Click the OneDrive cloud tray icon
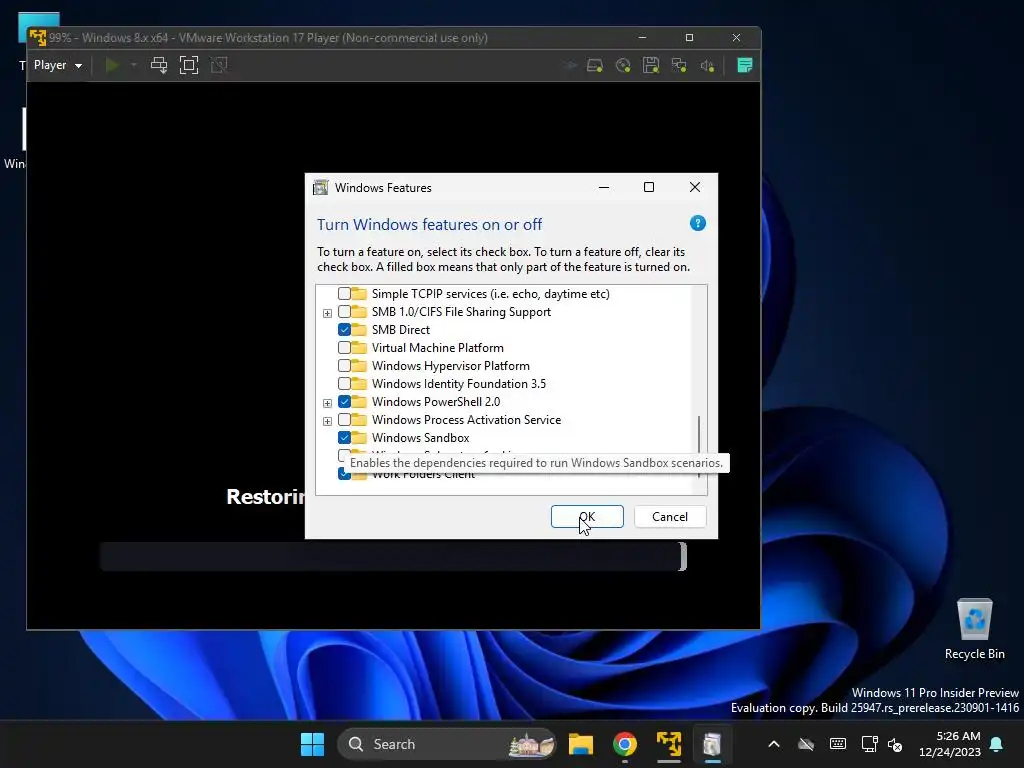This screenshot has height=768, width=1024. coord(807,744)
